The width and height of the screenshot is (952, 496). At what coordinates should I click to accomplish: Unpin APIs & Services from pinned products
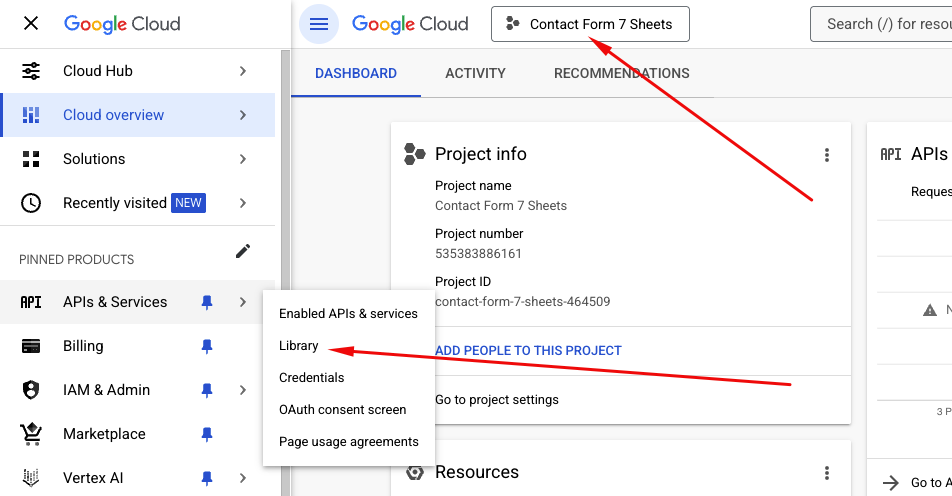pyautogui.click(x=207, y=302)
